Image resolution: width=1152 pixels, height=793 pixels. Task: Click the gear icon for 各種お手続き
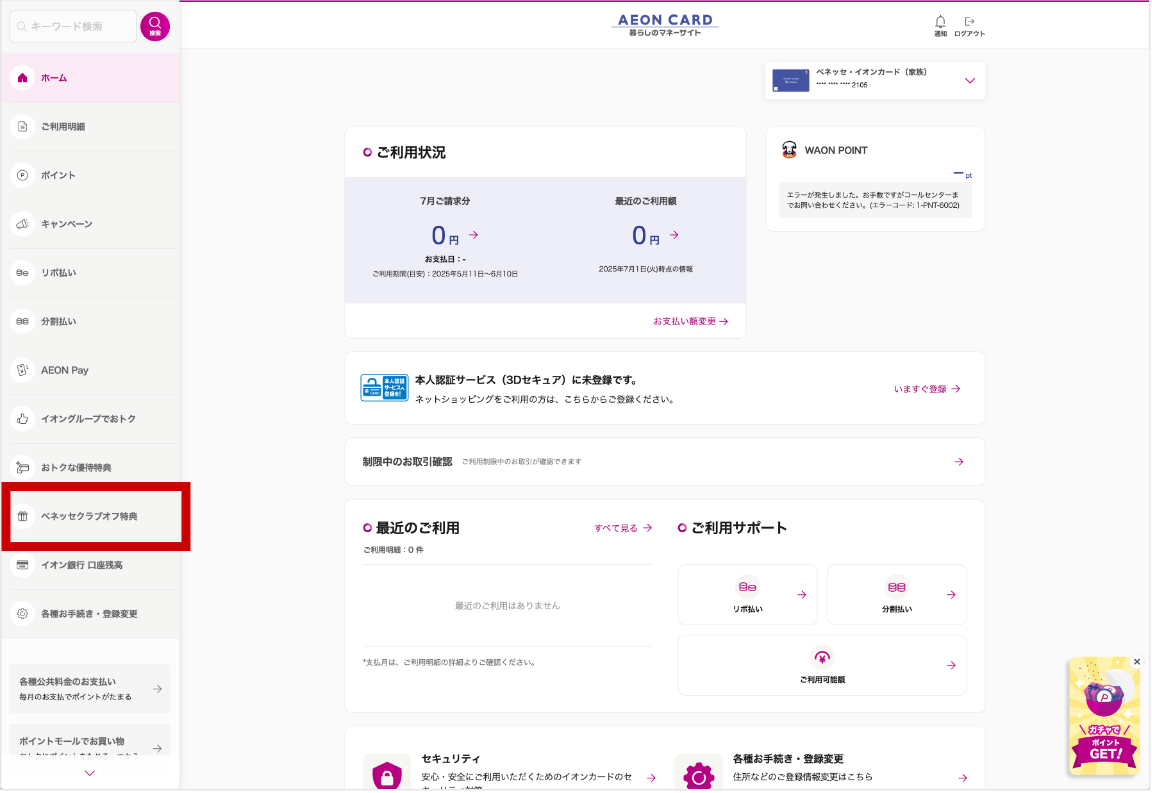coord(23,614)
